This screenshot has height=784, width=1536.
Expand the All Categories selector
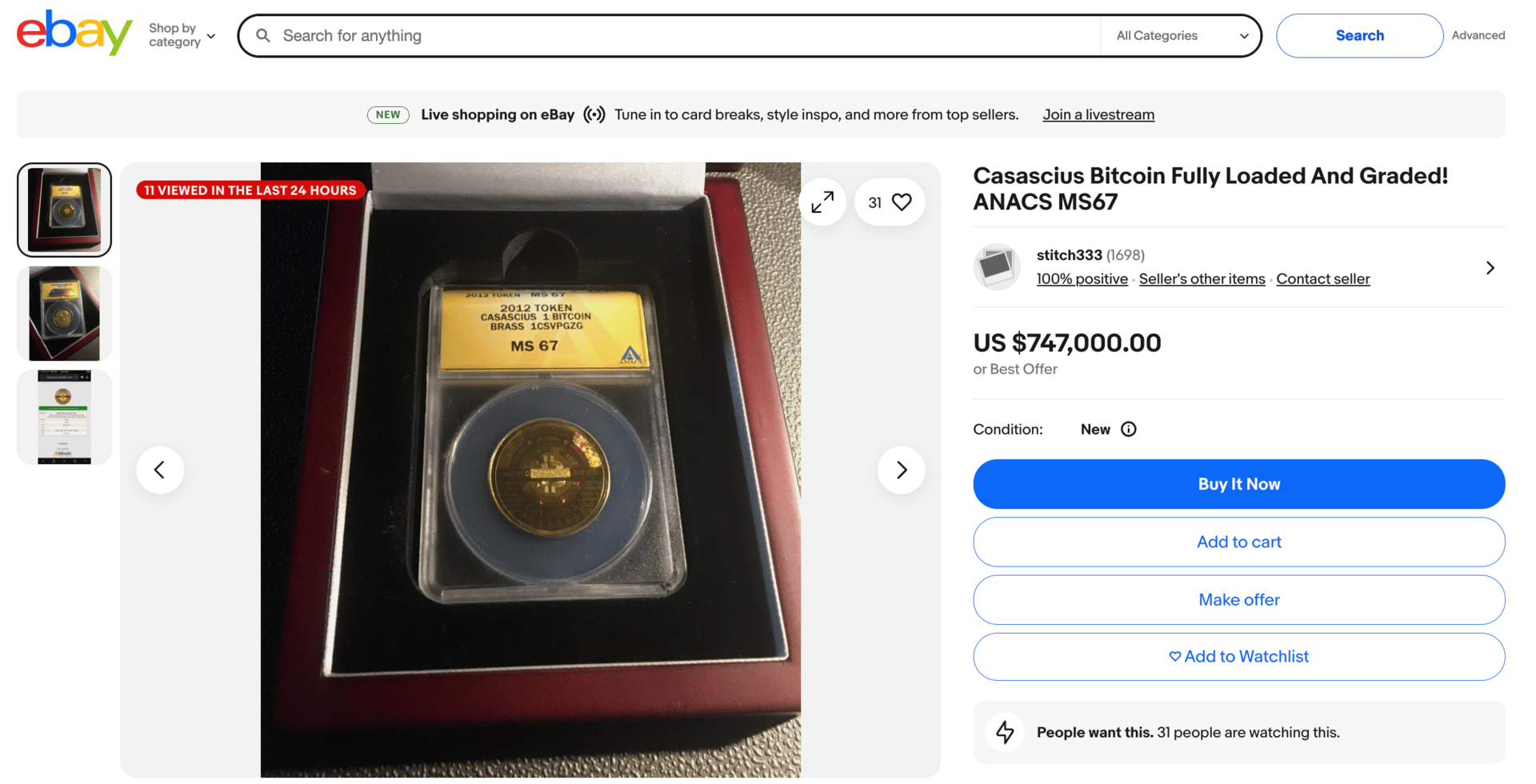point(1182,35)
